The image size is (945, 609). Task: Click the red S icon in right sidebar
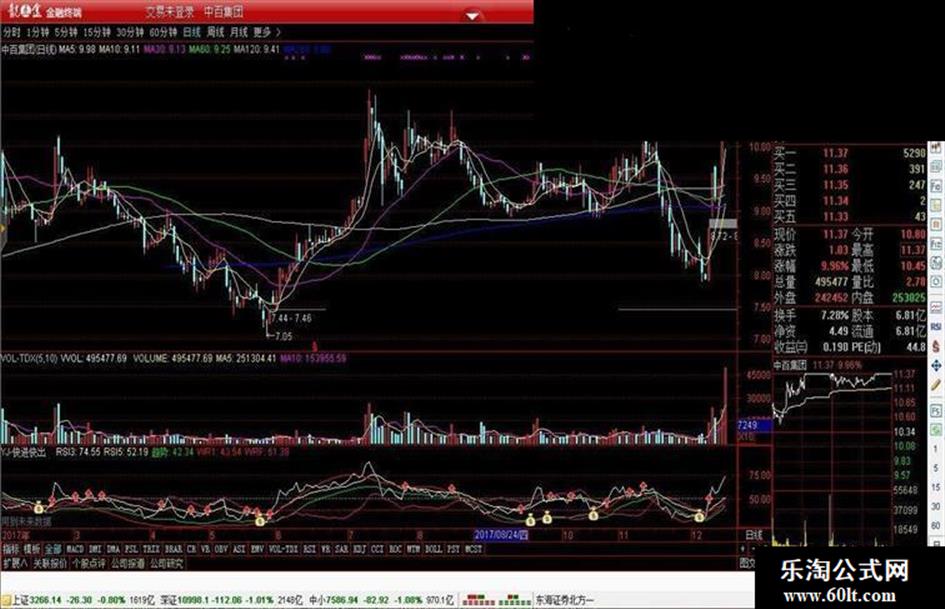pos(936,347)
